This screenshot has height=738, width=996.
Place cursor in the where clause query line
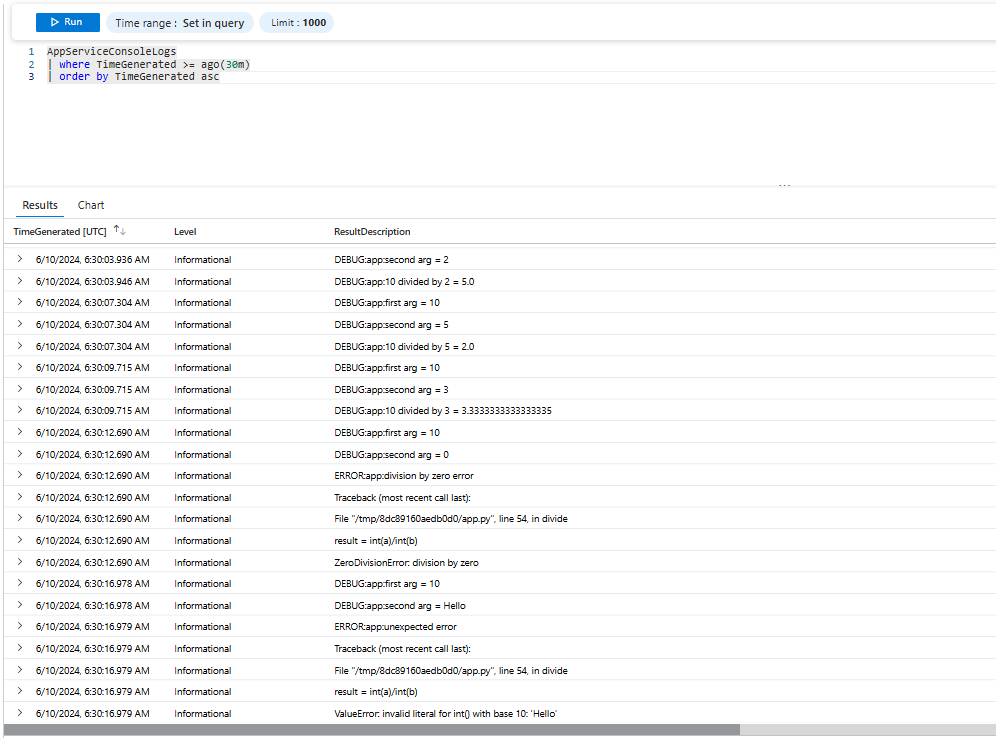160,63
